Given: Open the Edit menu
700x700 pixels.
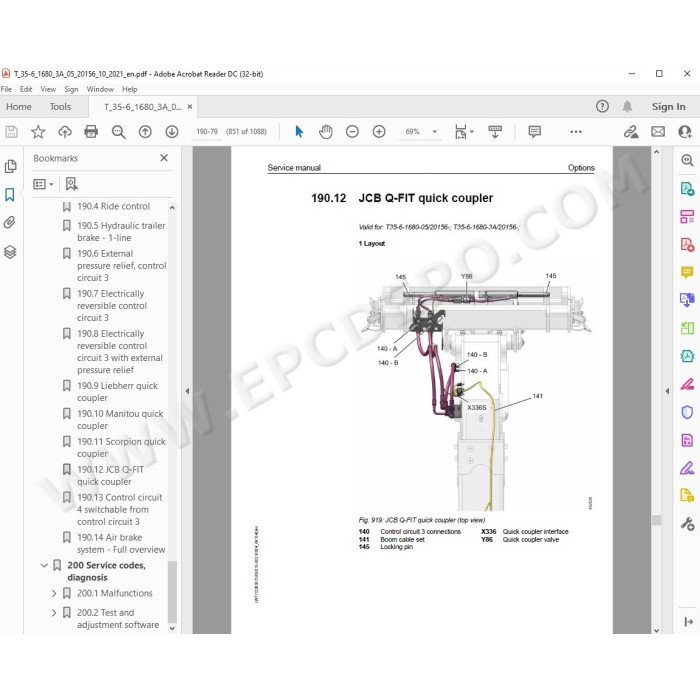Looking at the screenshot, I should click(26, 89).
